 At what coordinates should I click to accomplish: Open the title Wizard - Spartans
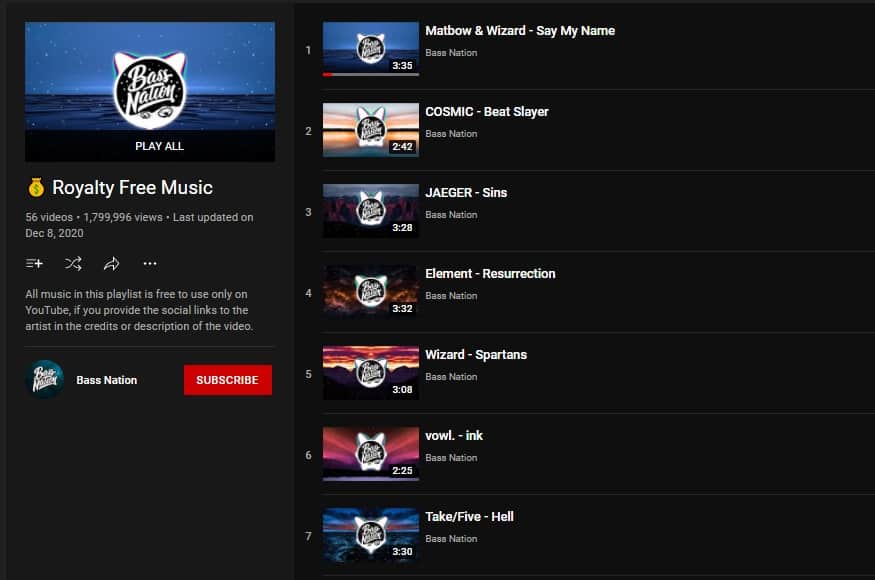point(475,355)
